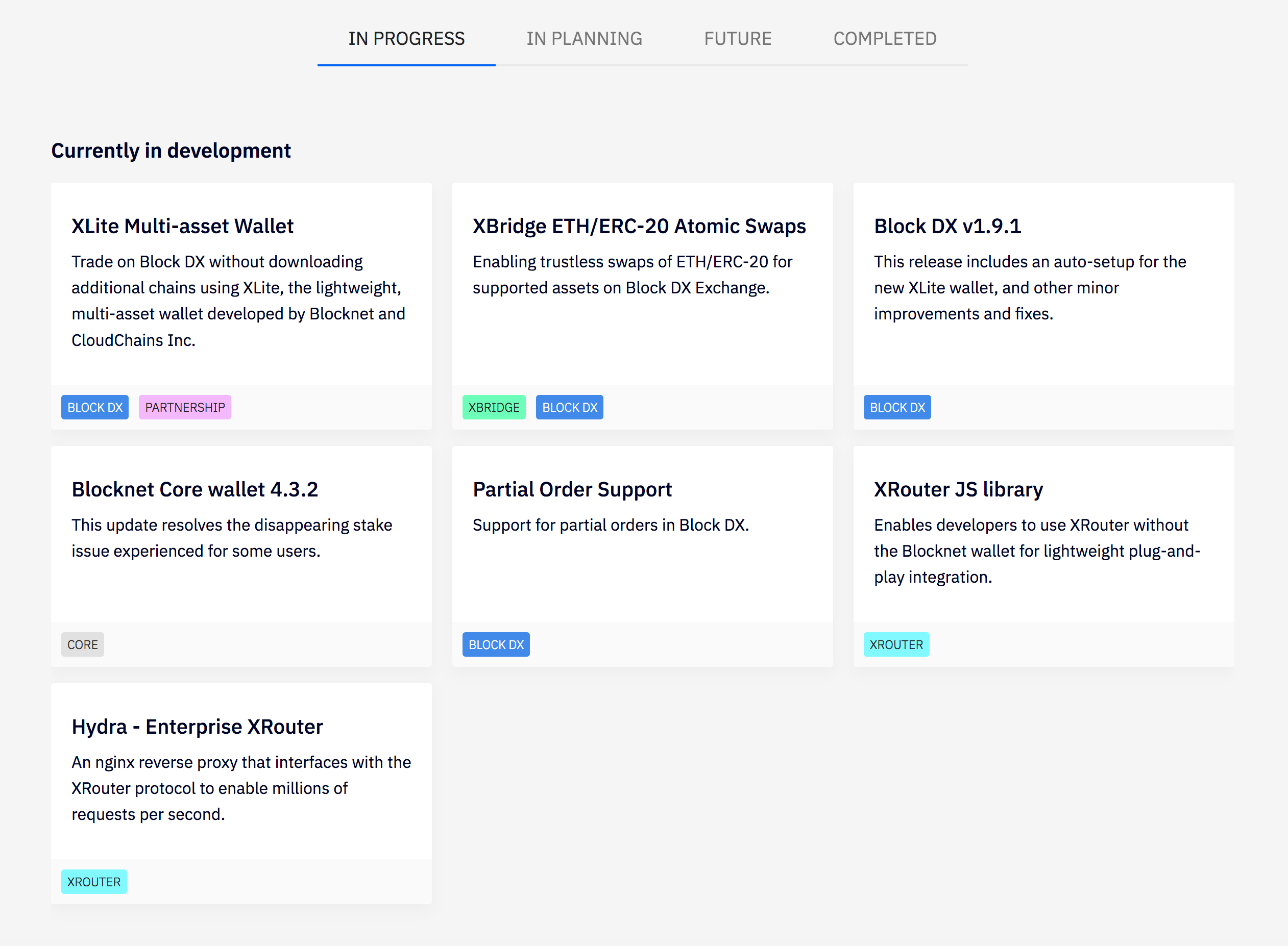This screenshot has height=946, width=1288.
Task: Click XROUTER tag on Hydra card
Action: pyautogui.click(x=94, y=881)
